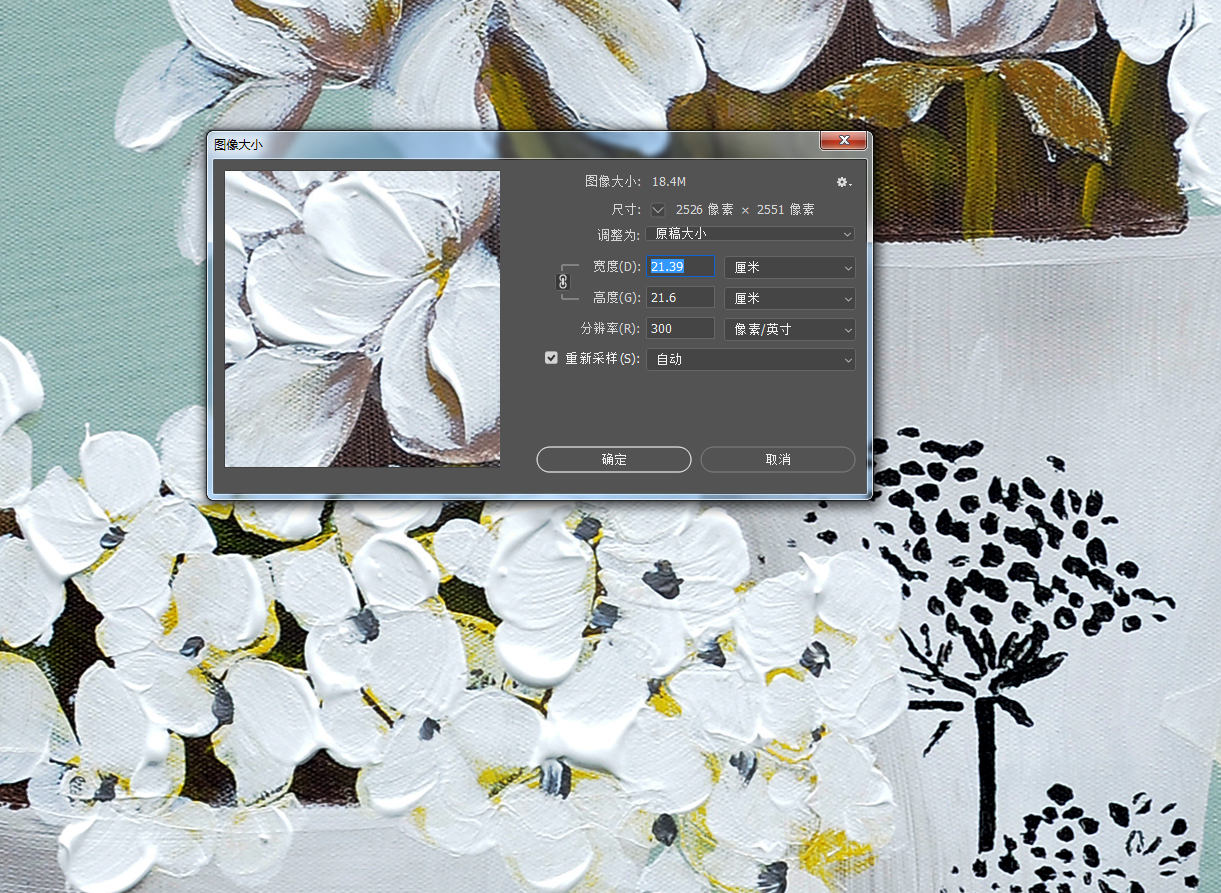Click the 18.4M image size value
Image resolution: width=1221 pixels, height=893 pixels.
coord(669,182)
